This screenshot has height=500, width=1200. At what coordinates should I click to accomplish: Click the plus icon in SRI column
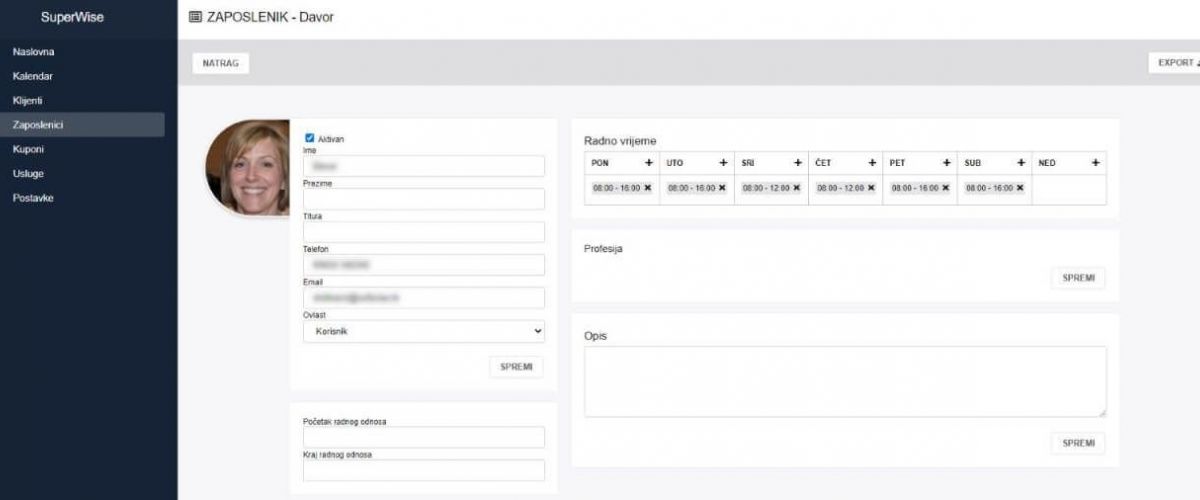[x=798, y=163]
